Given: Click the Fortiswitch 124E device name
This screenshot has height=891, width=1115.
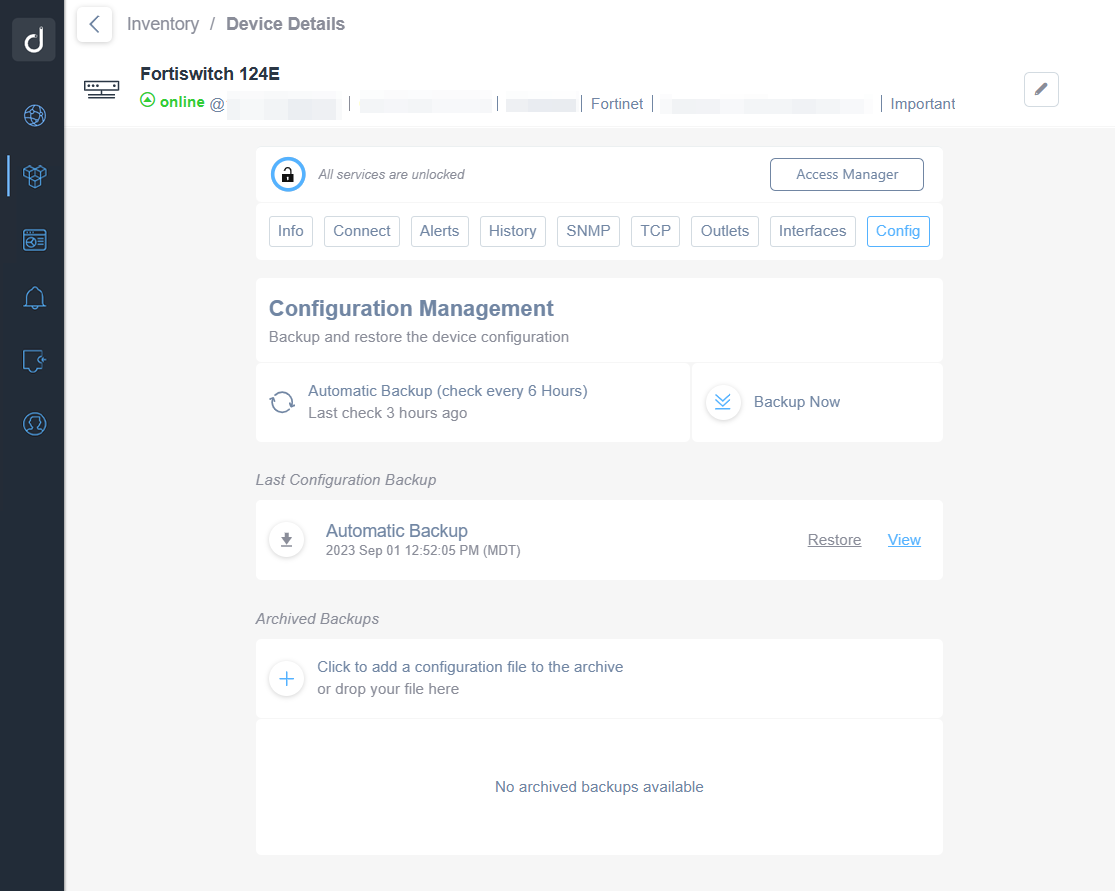Looking at the screenshot, I should pyautogui.click(x=210, y=74).
